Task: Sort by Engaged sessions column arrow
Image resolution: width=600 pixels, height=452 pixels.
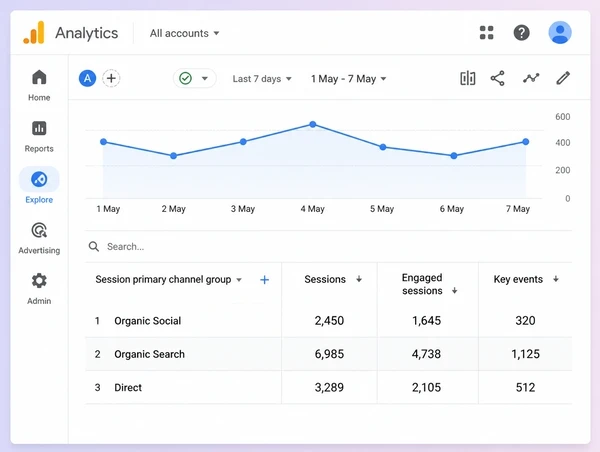Action: [x=455, y=290]
